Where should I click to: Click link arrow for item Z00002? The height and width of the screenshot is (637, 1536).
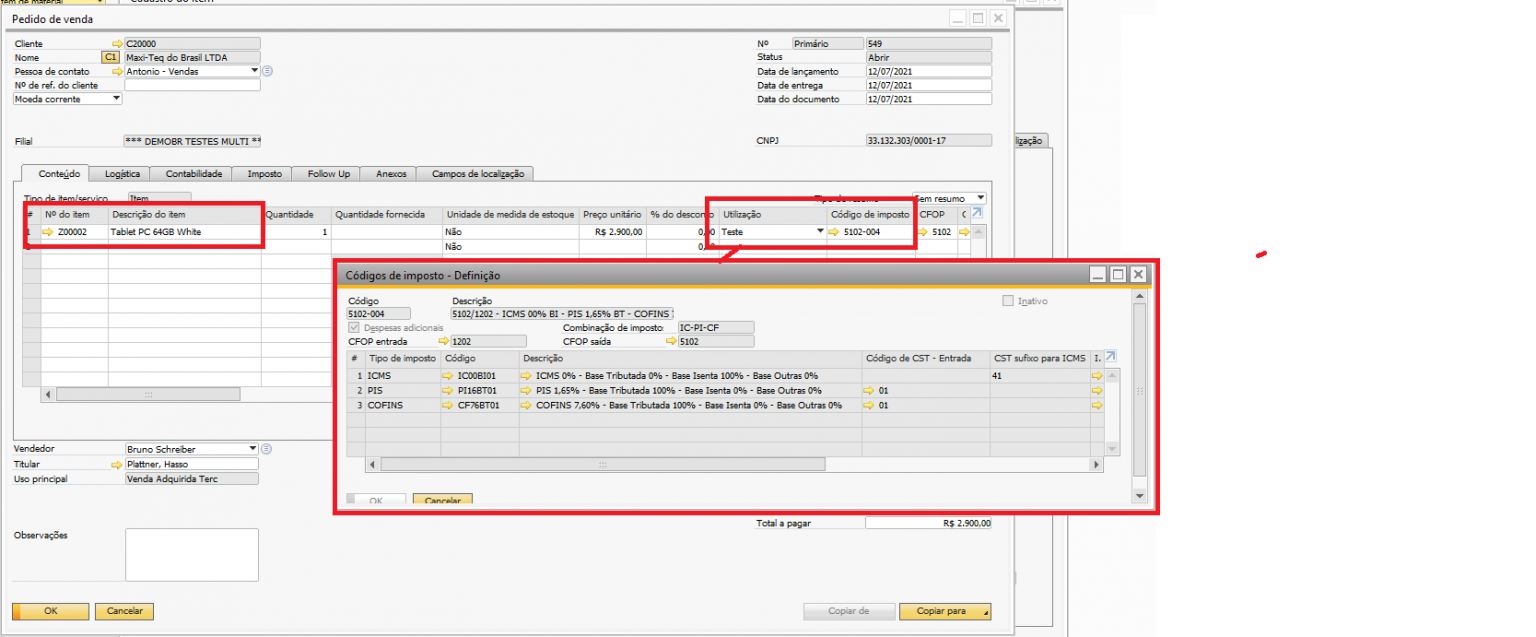click(x=49, y=232)
